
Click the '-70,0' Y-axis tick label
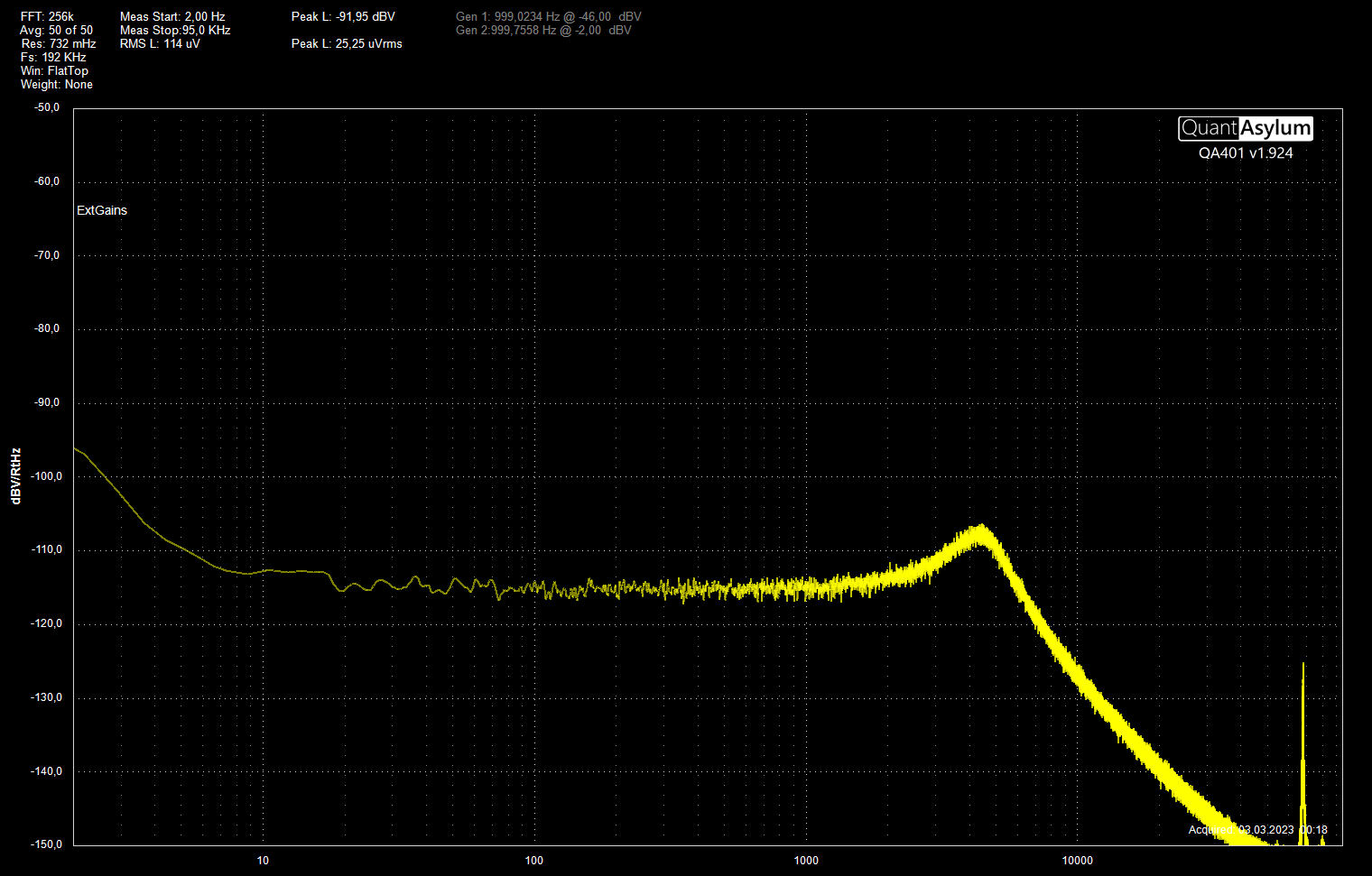pyautogui.click(x=47, y=255)
